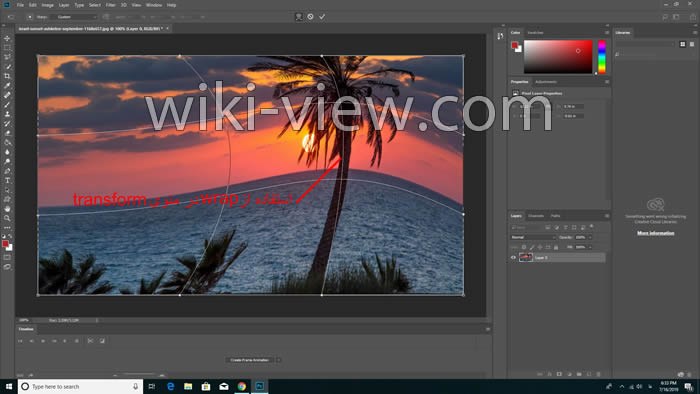700x394 pixels.
Task: Select the Zoom tool
Action: tap(7, 218)
